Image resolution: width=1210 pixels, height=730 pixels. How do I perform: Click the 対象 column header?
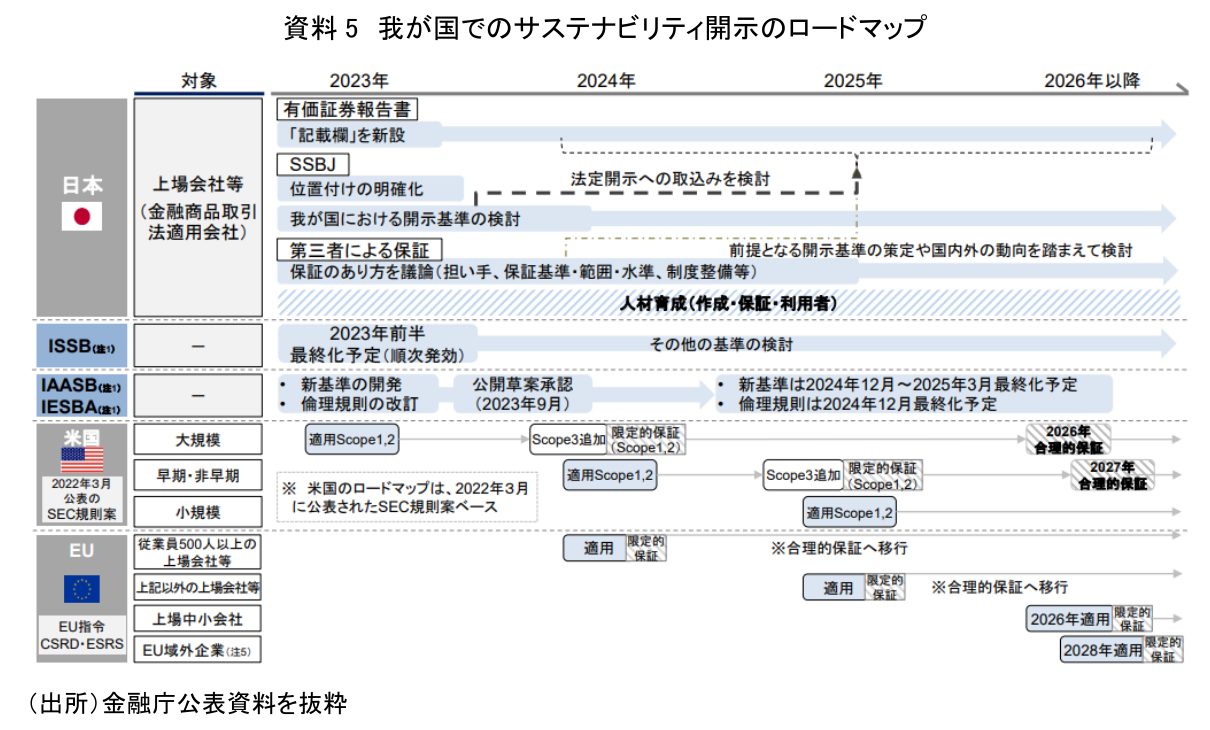tap(198, 81)
